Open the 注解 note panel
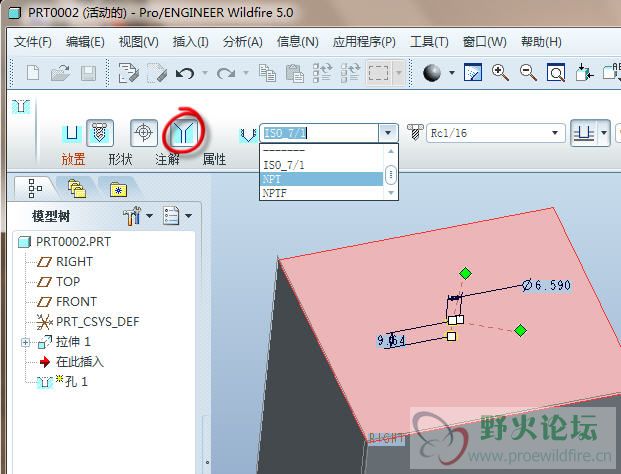621x474 pixels. coord(167,159)
